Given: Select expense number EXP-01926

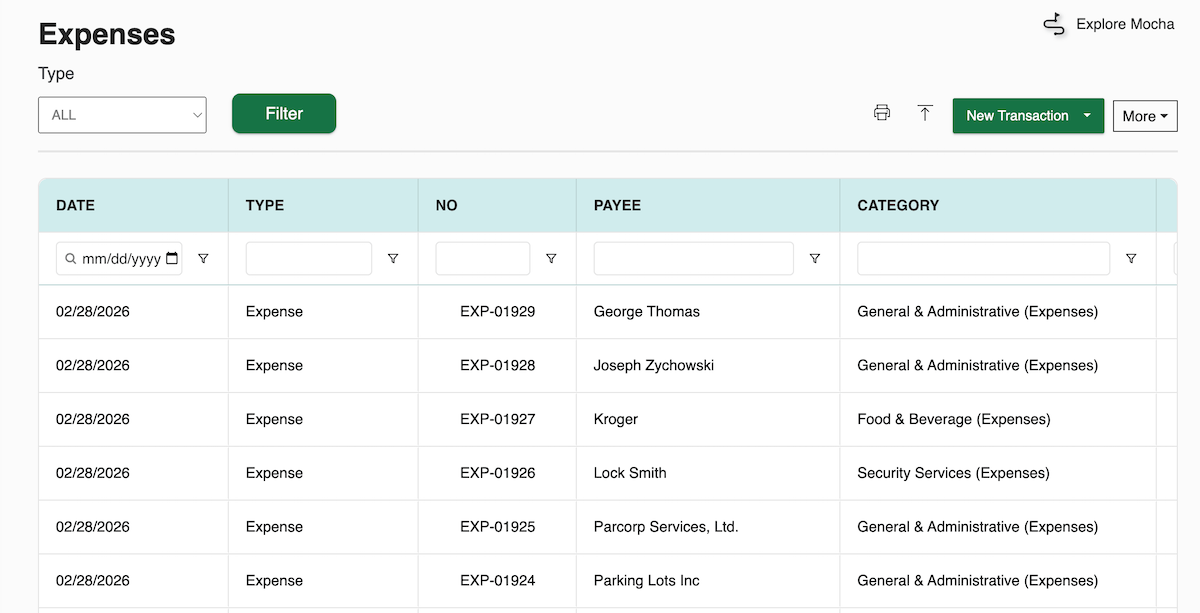Looking at the screenshot, I should [x=498, y=473].
